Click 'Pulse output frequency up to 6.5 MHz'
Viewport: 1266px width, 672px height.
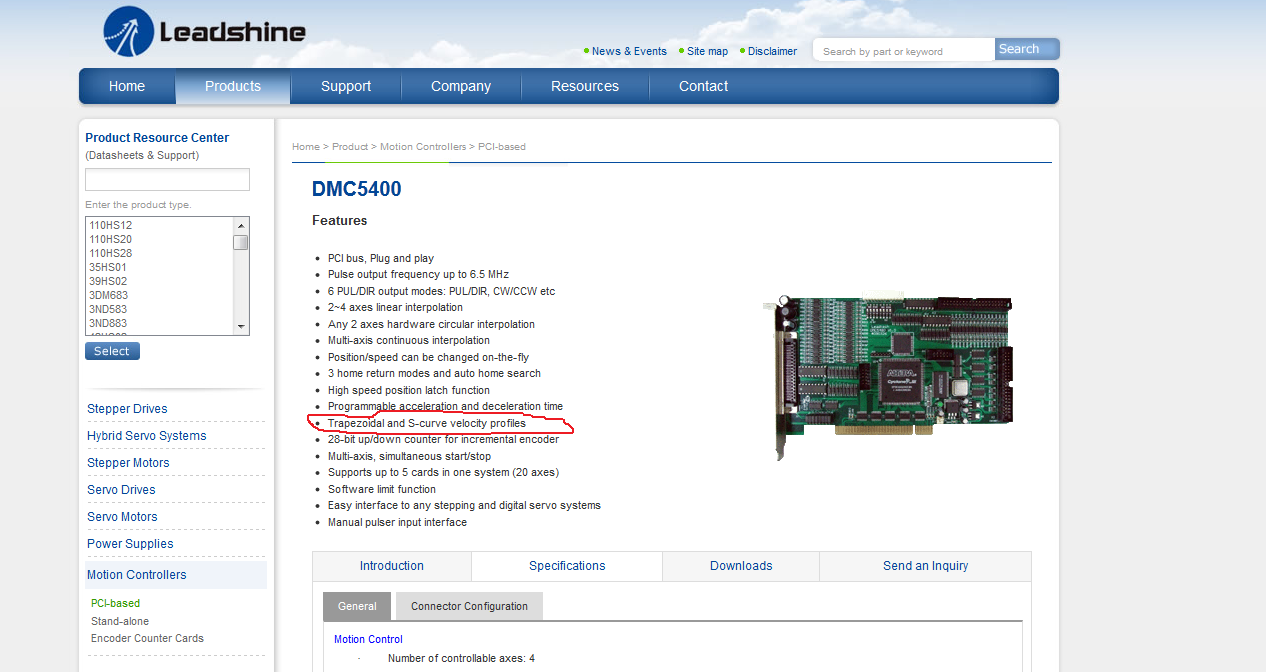(x=418, y=274)
